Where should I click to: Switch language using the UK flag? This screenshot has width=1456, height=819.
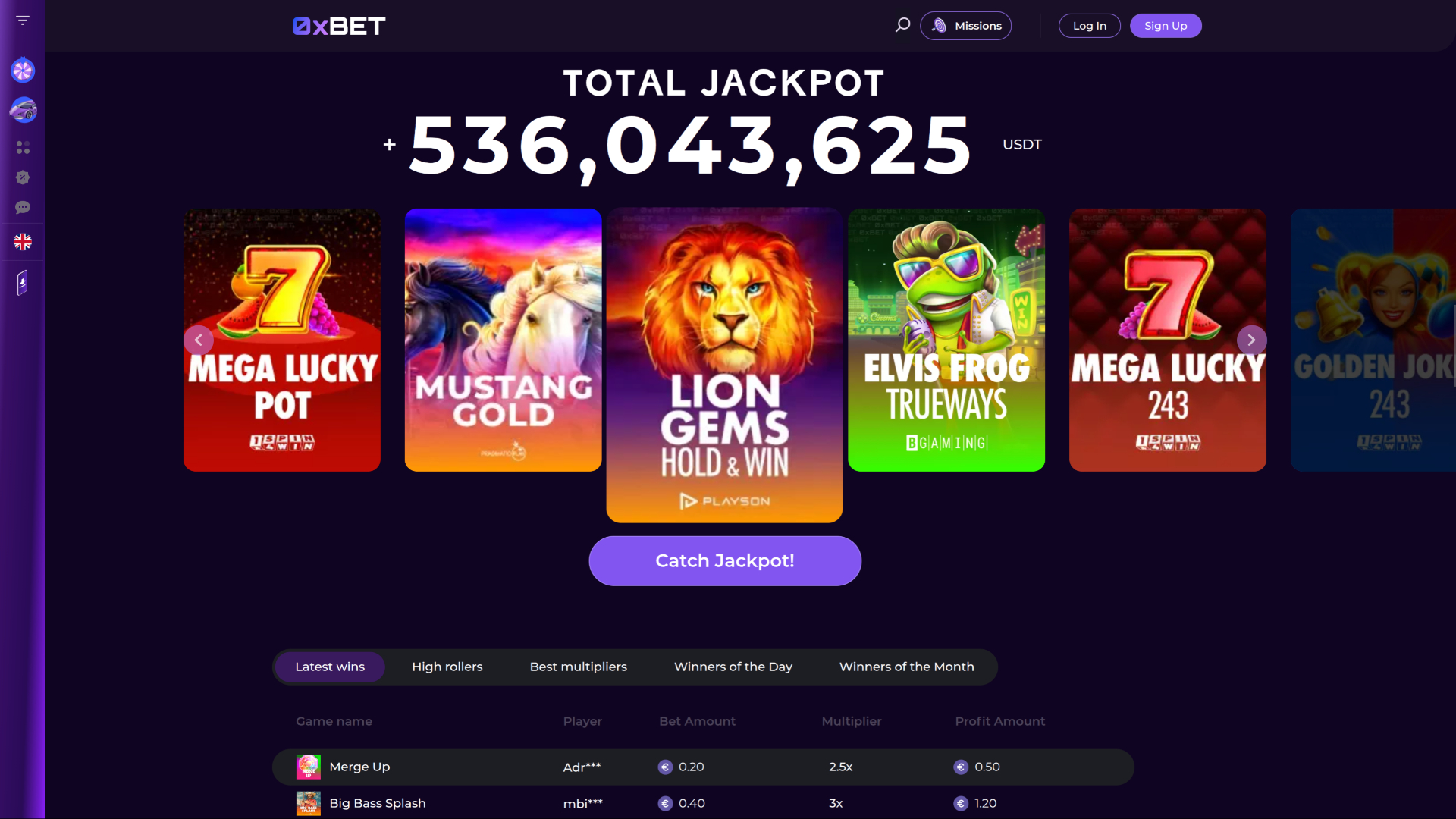click(23, 242)
